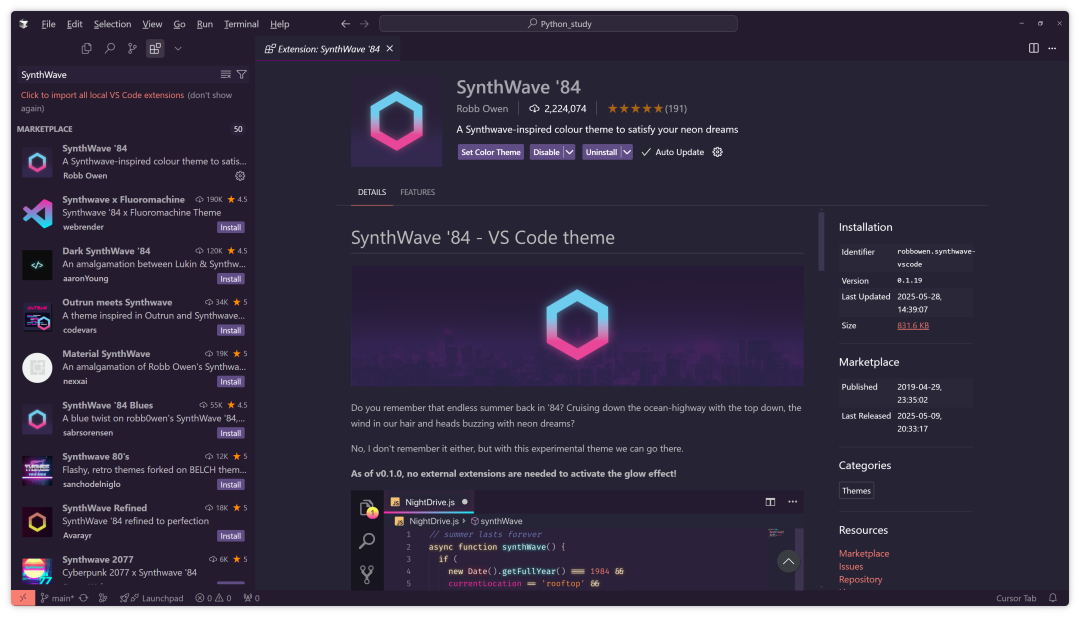Open the Uninstall dropdown arrow

click(x=627, y=152)
